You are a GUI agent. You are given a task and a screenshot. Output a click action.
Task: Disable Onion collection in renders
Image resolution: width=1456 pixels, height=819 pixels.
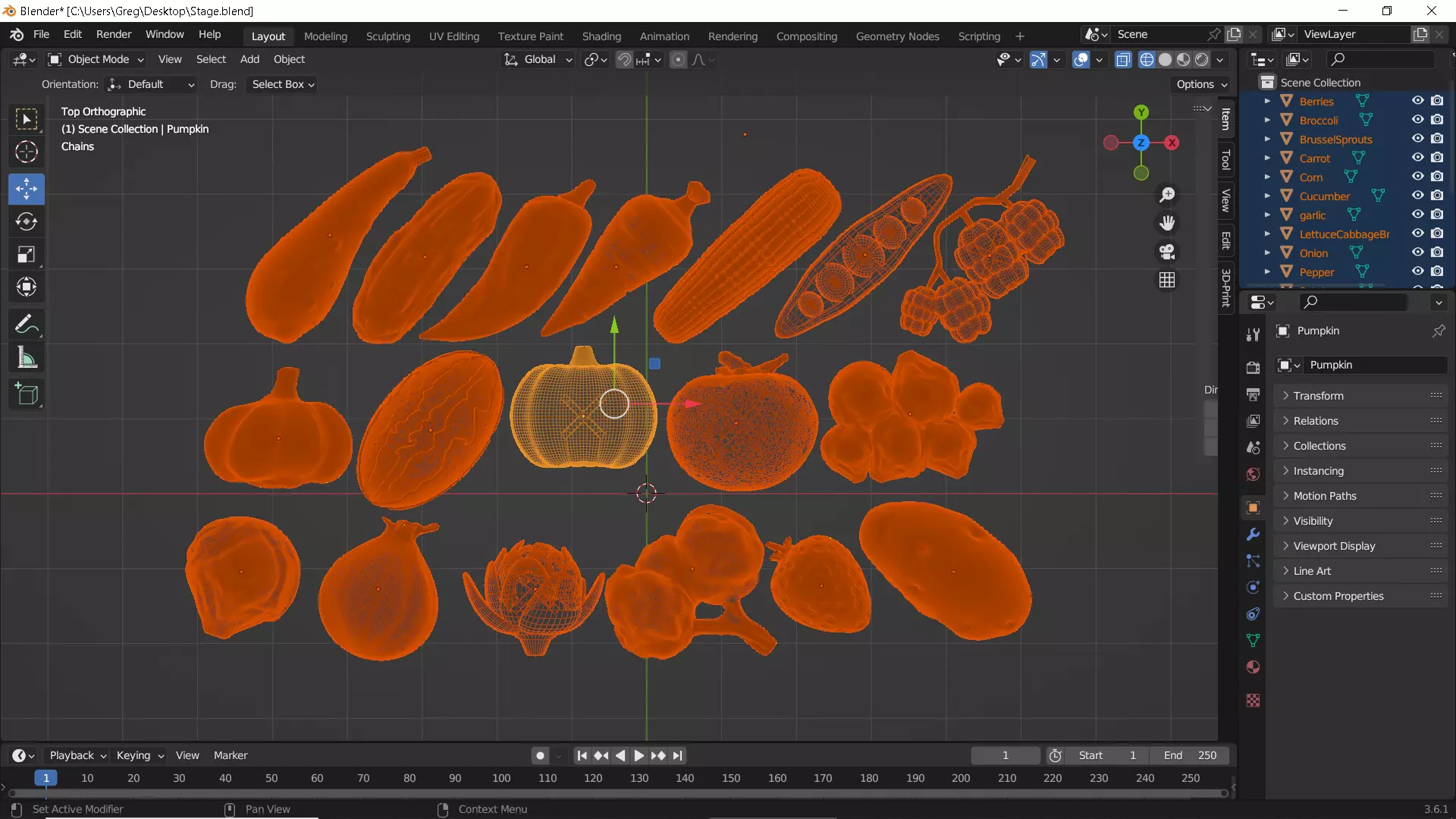1437,253
